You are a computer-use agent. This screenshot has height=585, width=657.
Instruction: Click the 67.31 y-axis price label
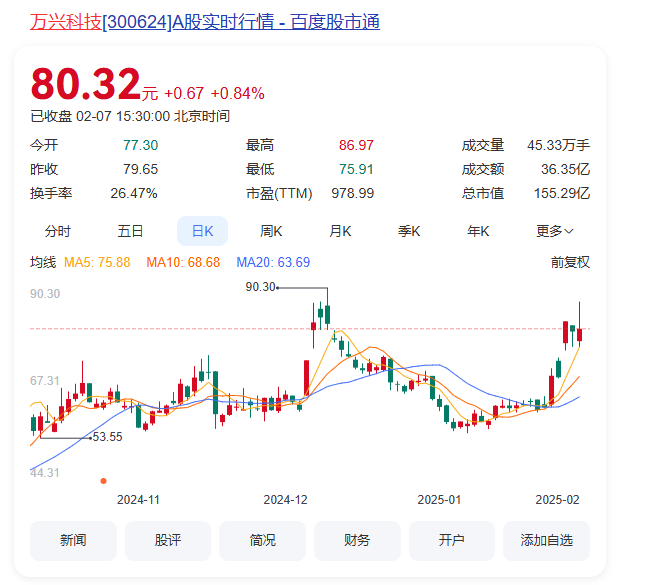point(45,381)
